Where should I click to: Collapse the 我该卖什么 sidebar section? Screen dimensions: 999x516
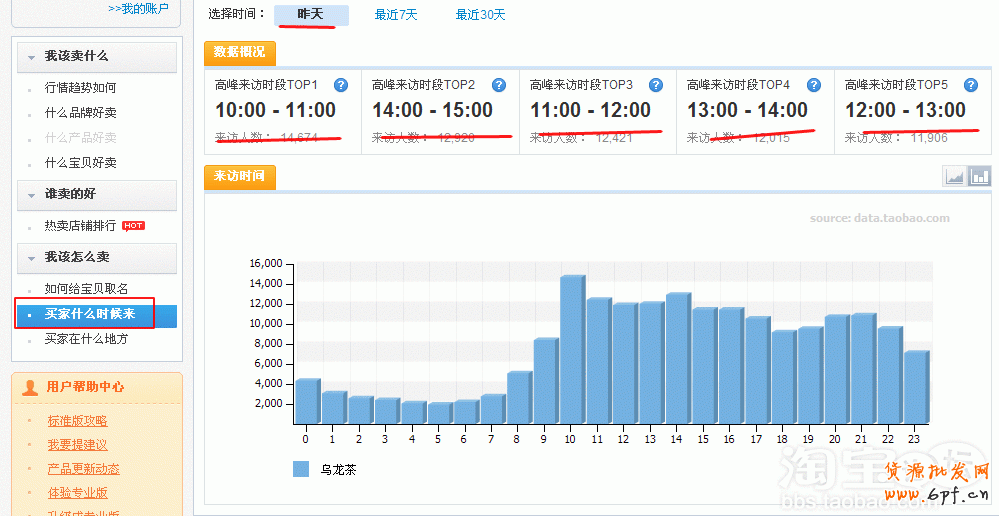pyautogui.click(x=33, y=57)
